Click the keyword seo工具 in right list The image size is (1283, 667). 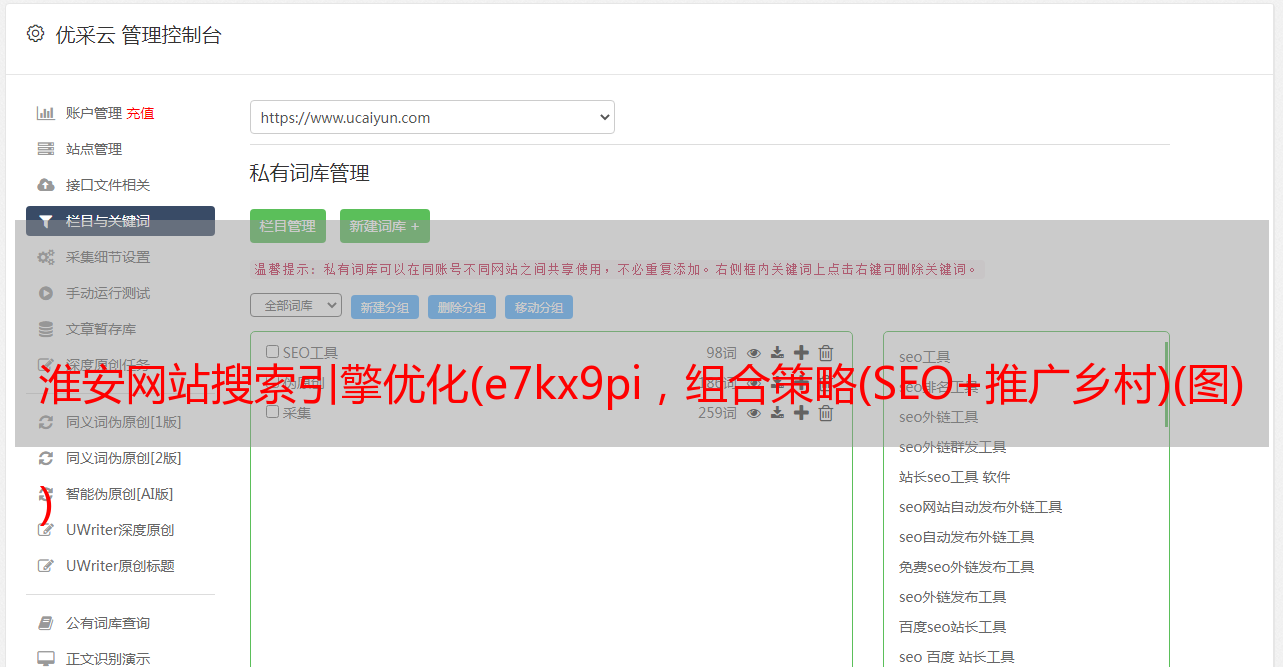point(925,357)
